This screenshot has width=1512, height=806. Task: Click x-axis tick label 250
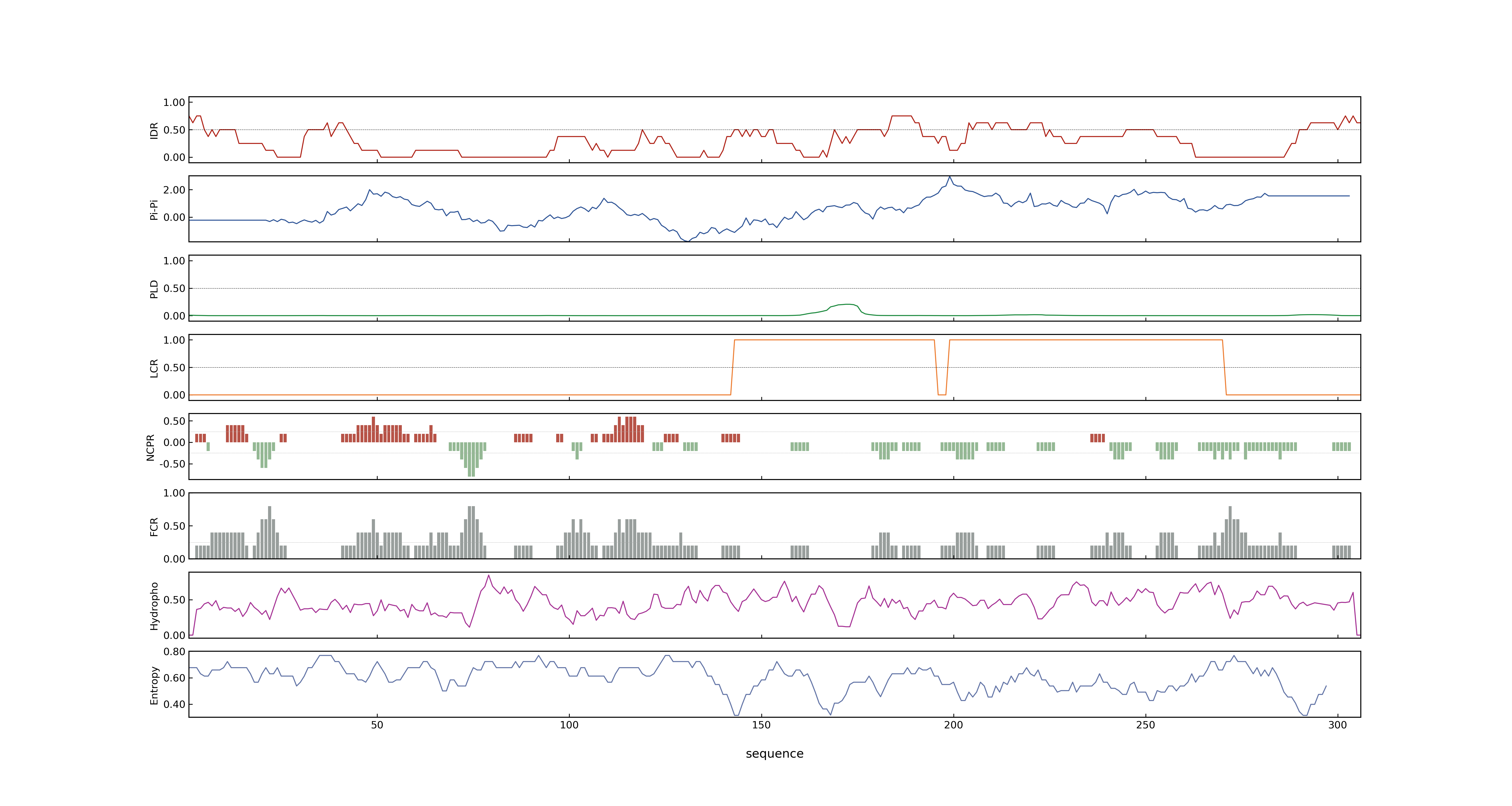[1145, 725]
